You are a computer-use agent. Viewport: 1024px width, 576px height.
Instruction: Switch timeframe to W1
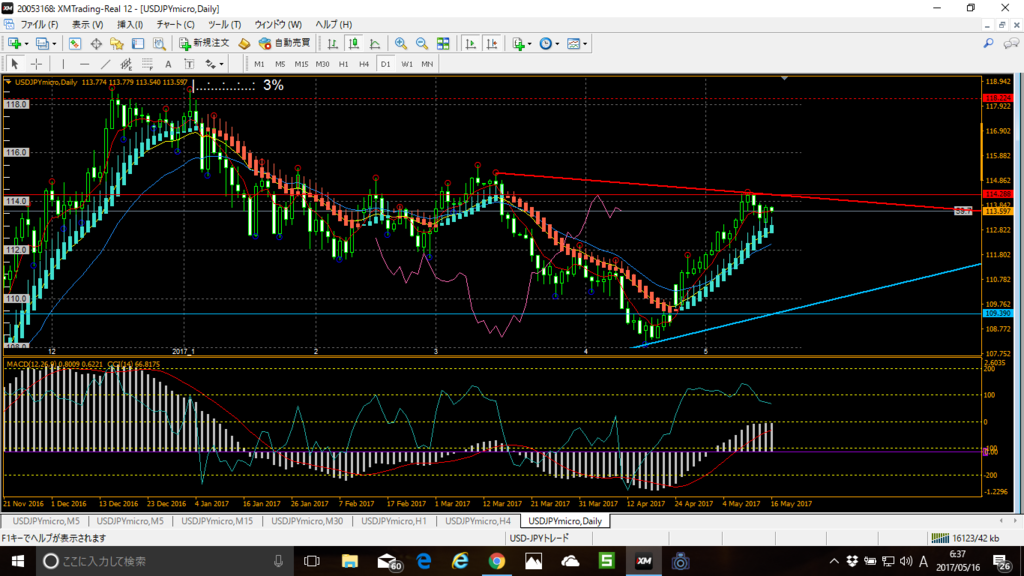(407, 64)
